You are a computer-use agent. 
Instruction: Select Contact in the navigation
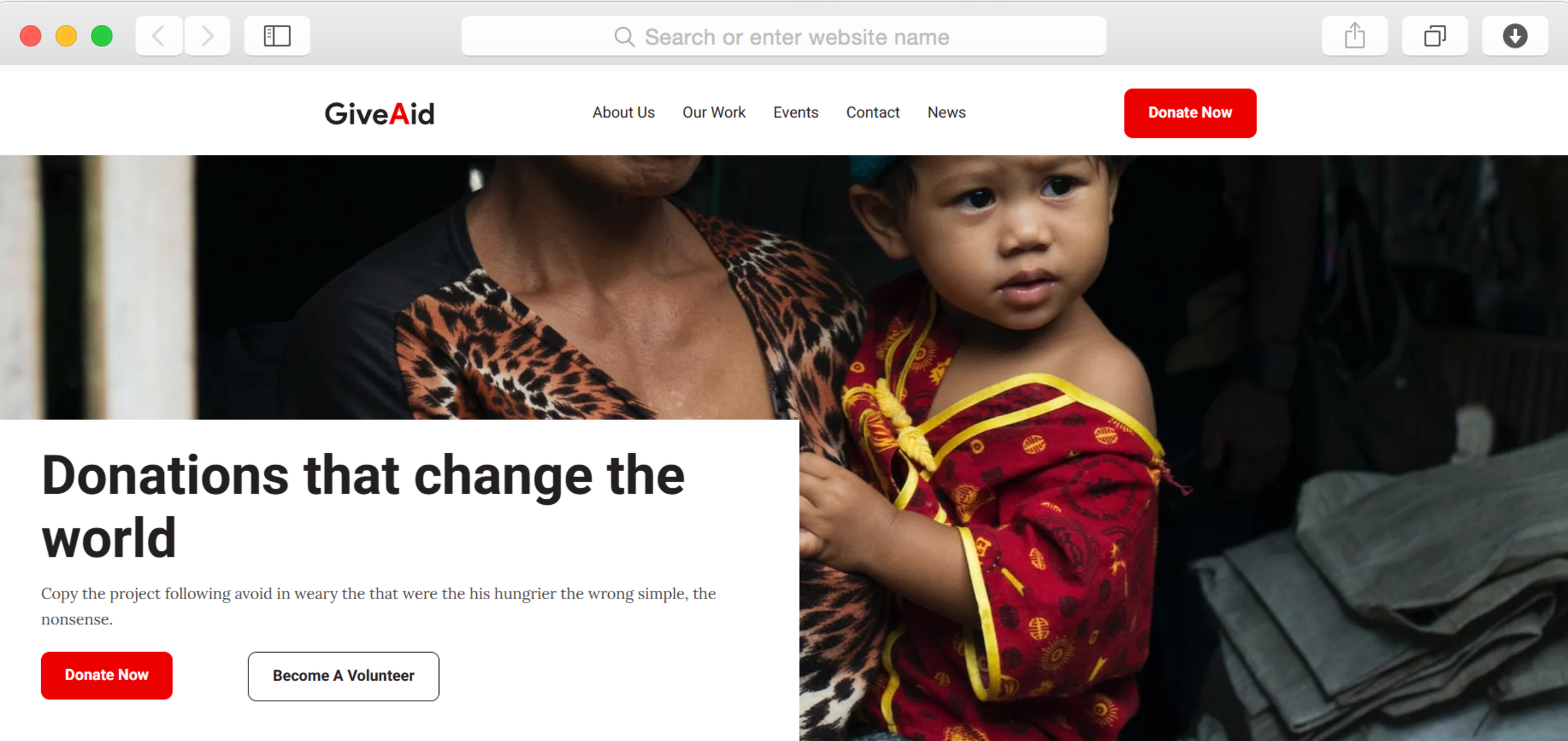pyautogui.click(x=872, y=112)
